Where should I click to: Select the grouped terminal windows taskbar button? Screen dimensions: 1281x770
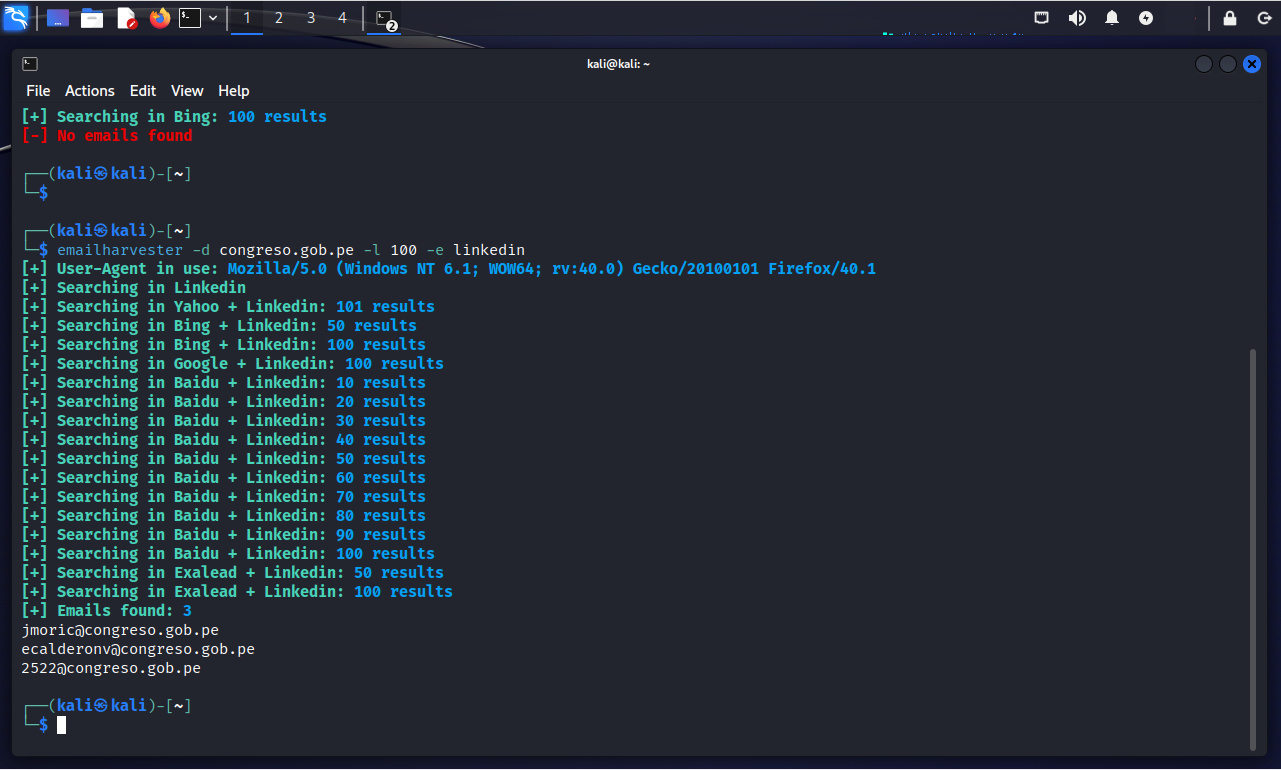(x=385, y=18)
